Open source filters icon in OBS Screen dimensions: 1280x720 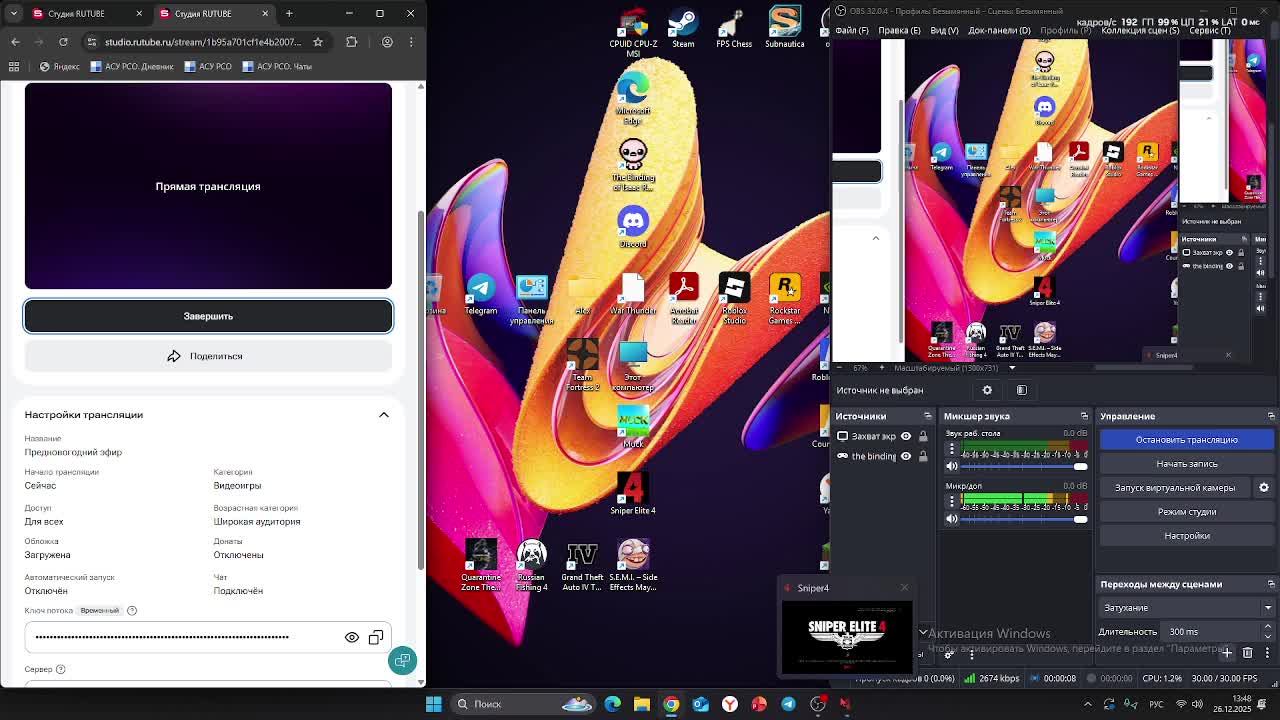tap(1021, 390)
